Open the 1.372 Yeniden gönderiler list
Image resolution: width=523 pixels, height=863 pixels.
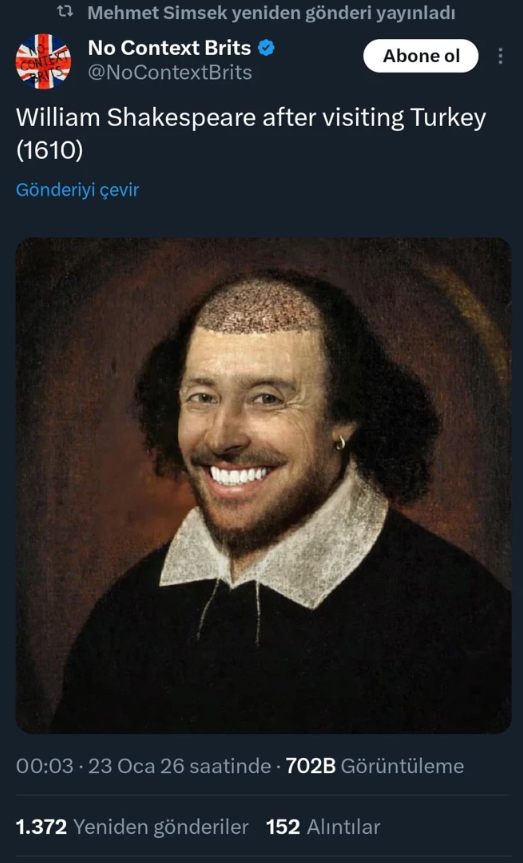[132, 827]
